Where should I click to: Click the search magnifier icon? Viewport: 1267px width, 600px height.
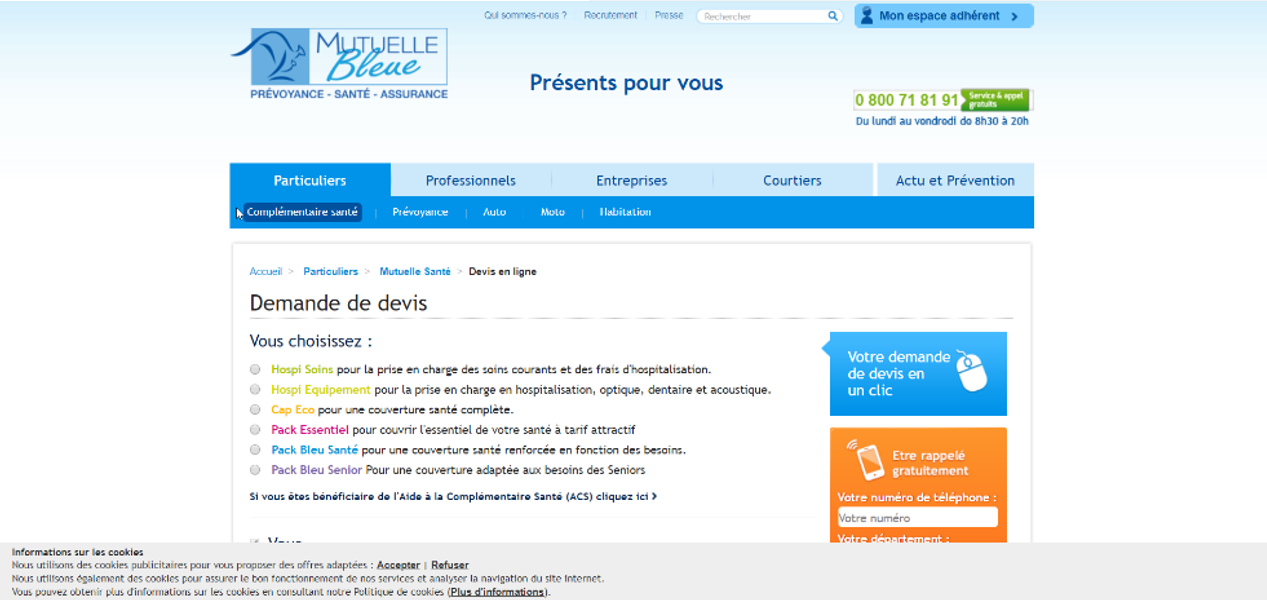pos(832,16)
